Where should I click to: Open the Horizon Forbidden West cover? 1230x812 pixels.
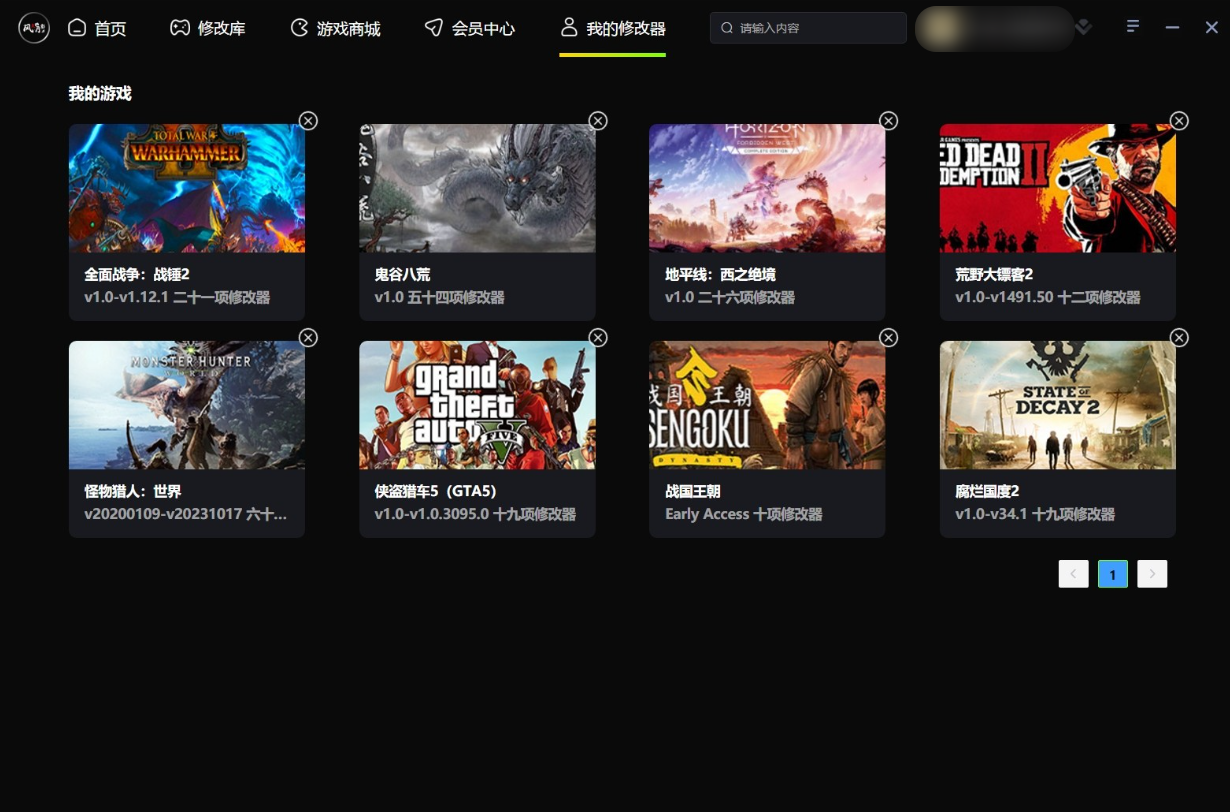[767, 188]
